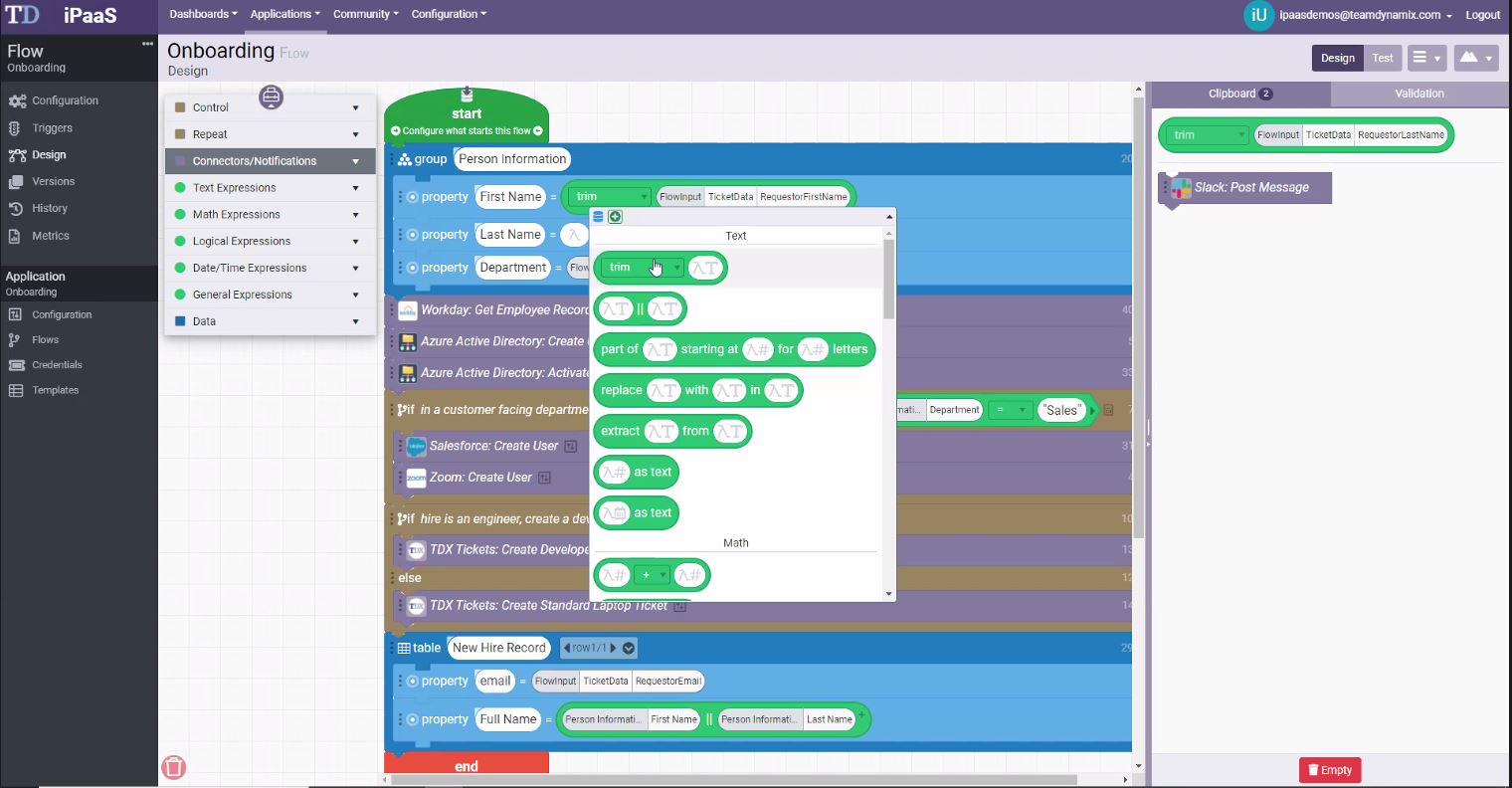
Task: Click the TD logo
Action: coord(22,15)
